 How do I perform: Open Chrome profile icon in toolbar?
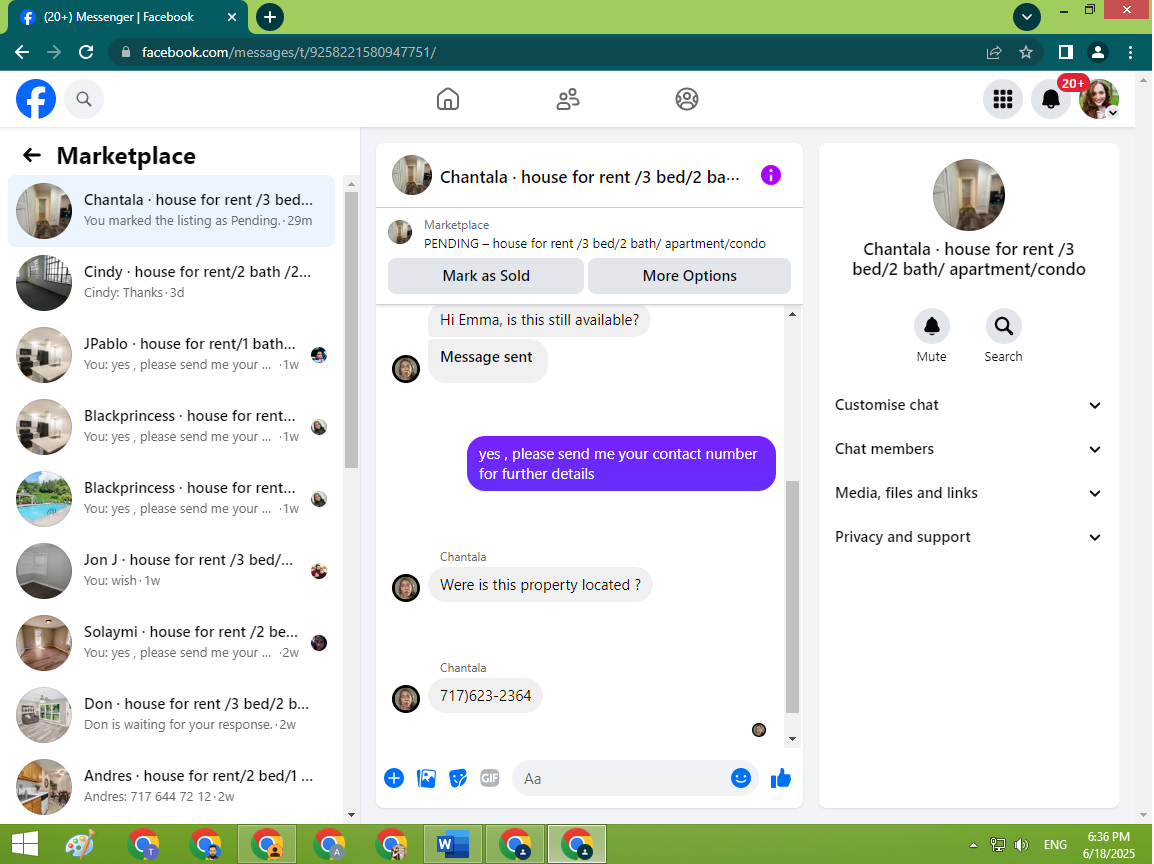tap(1097, 52)
